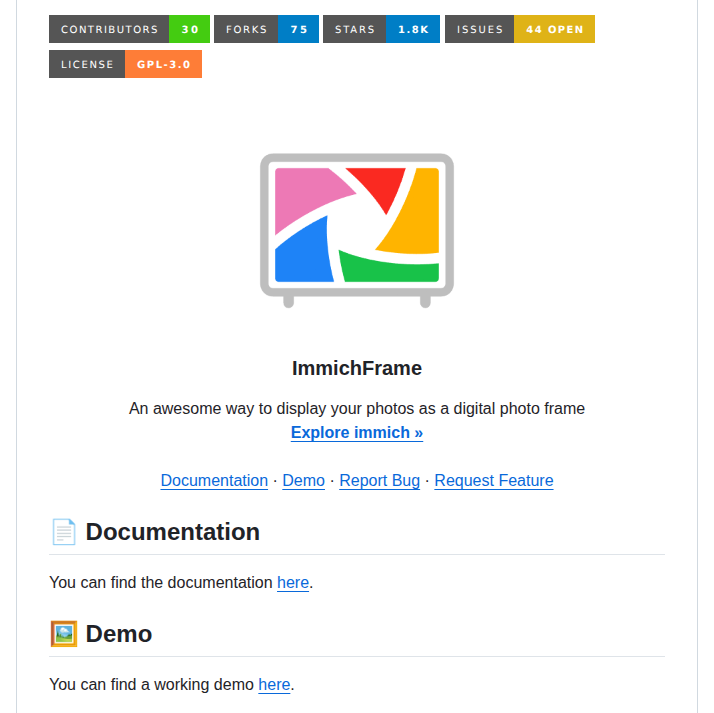
Task: Click the framed picture icon beside Demo heading
Action: click(64, 634)
